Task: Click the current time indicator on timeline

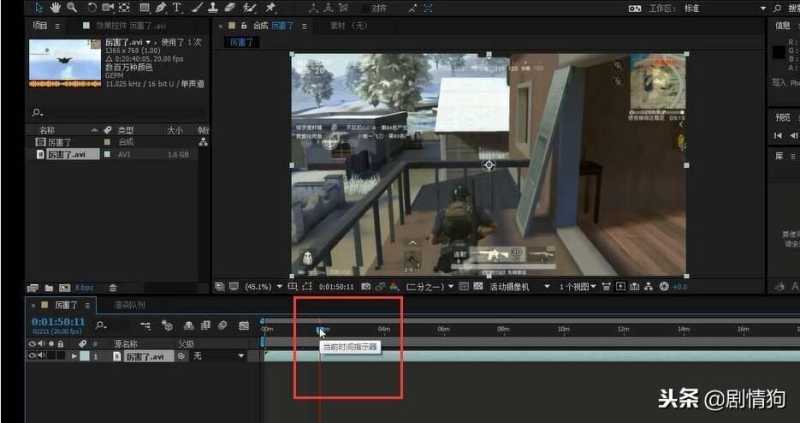Action: [x=320, y=328]
